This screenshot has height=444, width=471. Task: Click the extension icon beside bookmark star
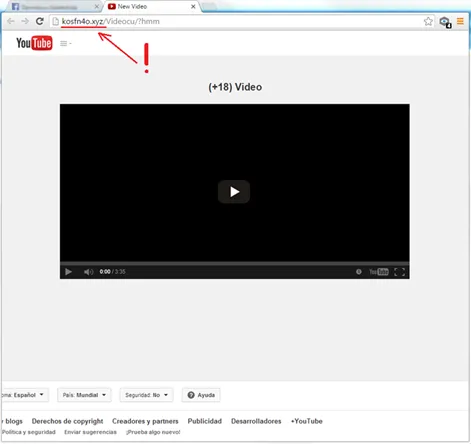pyautogui.click(x=445, y=22)
